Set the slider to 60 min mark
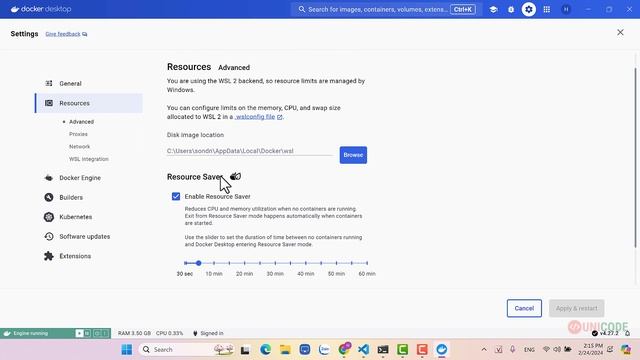Viewport: 640px width, 360px height. coord(367,263)
